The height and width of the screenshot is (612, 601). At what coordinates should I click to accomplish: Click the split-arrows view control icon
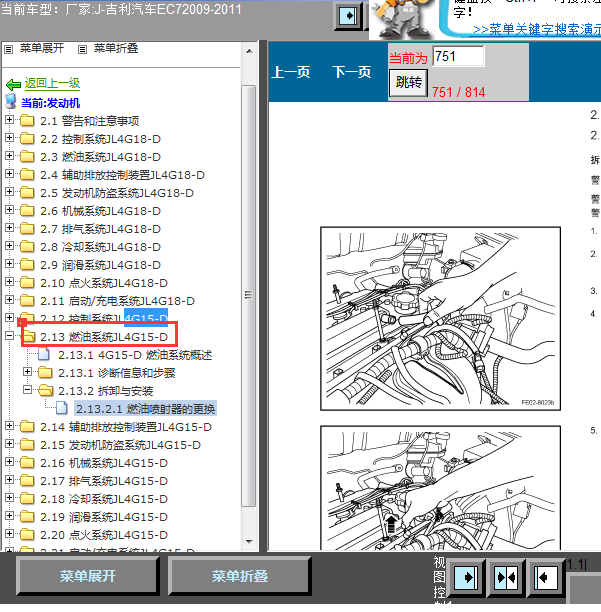[506, 576]
